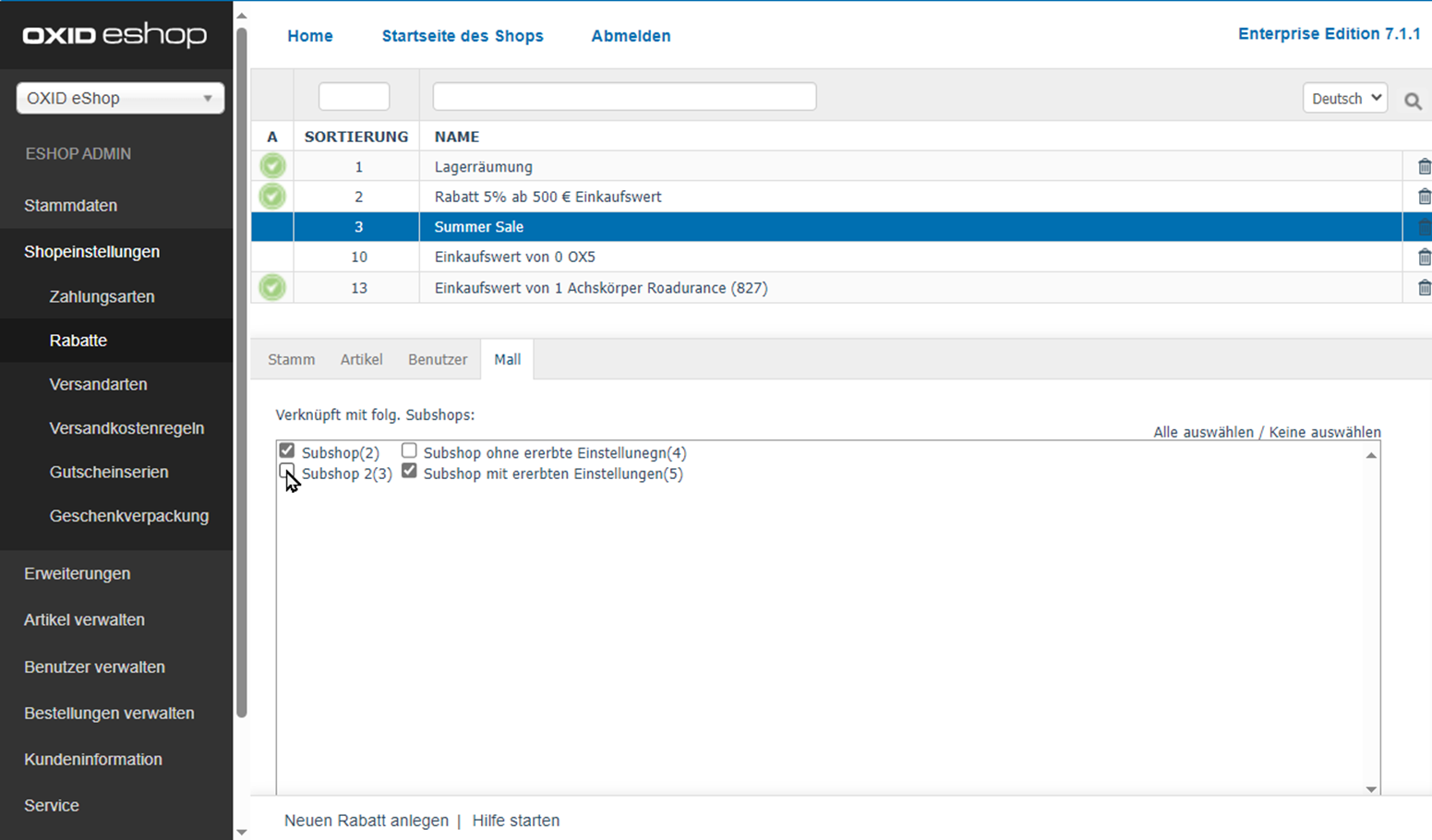Click the search magnifier icon
Screen dimensions: 1432x840
click(x=1413, y=102)
